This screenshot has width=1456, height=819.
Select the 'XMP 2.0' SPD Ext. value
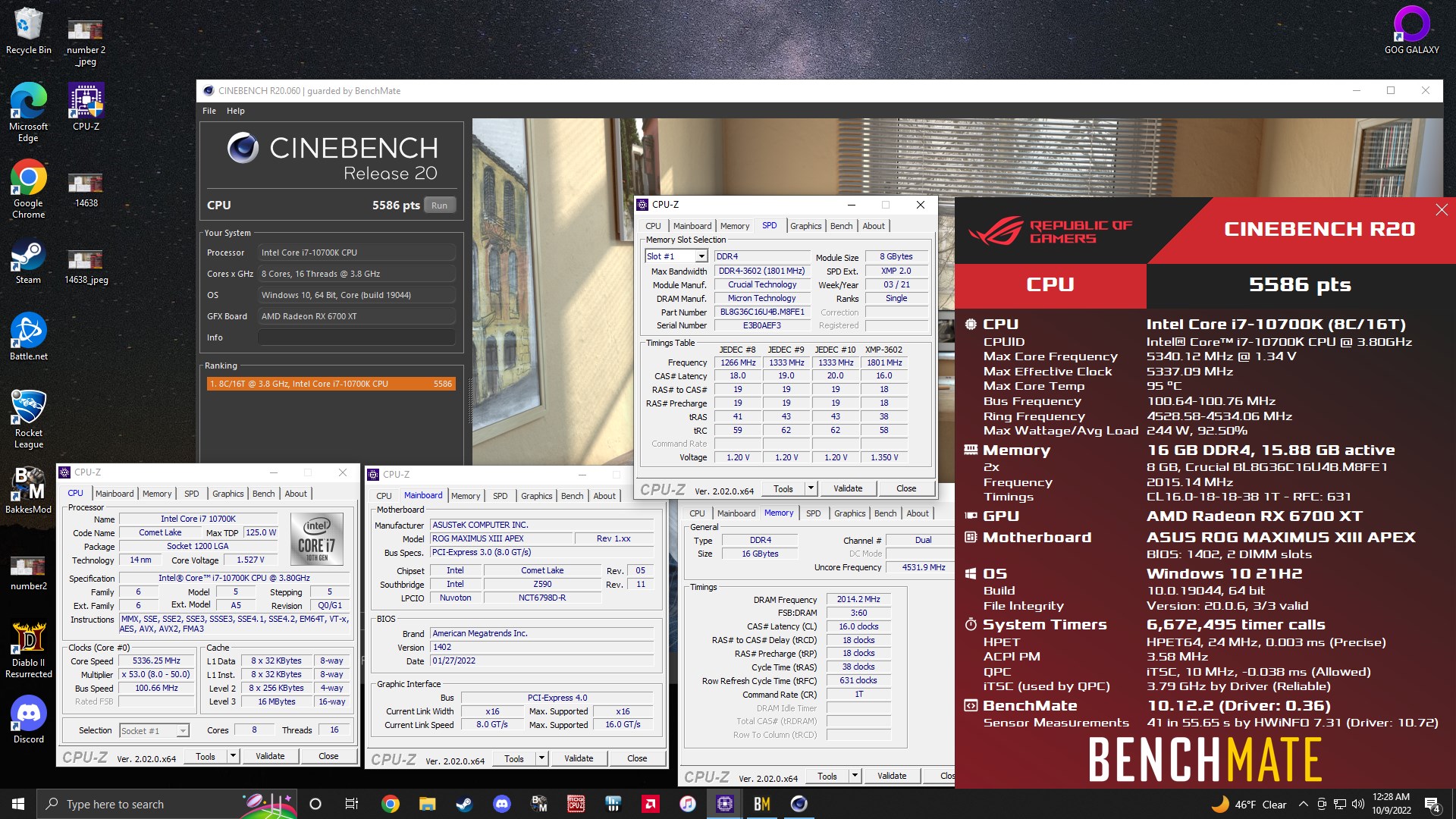[x=896, y=271]
